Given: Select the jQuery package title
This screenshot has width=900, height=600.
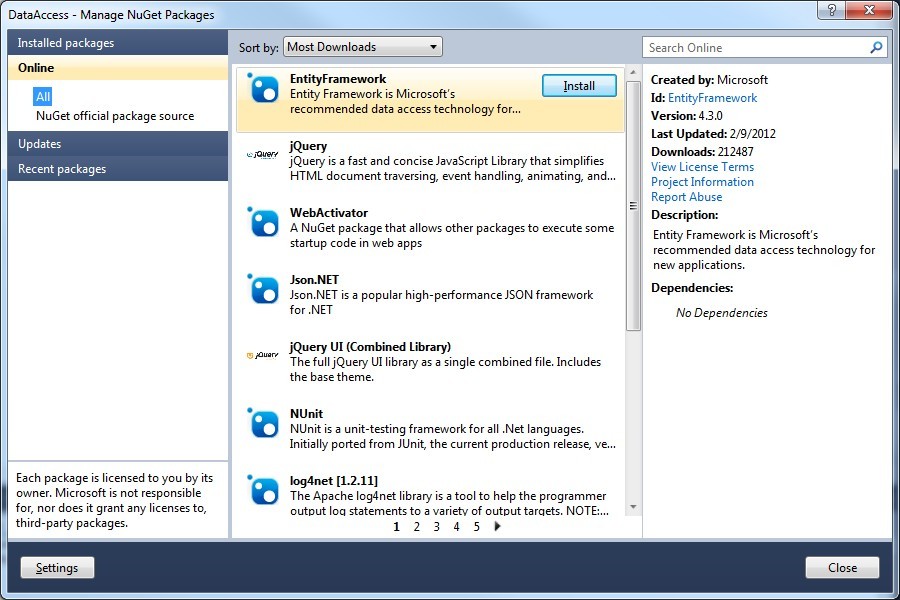Looking at the screenshot, I should (308, 146).
